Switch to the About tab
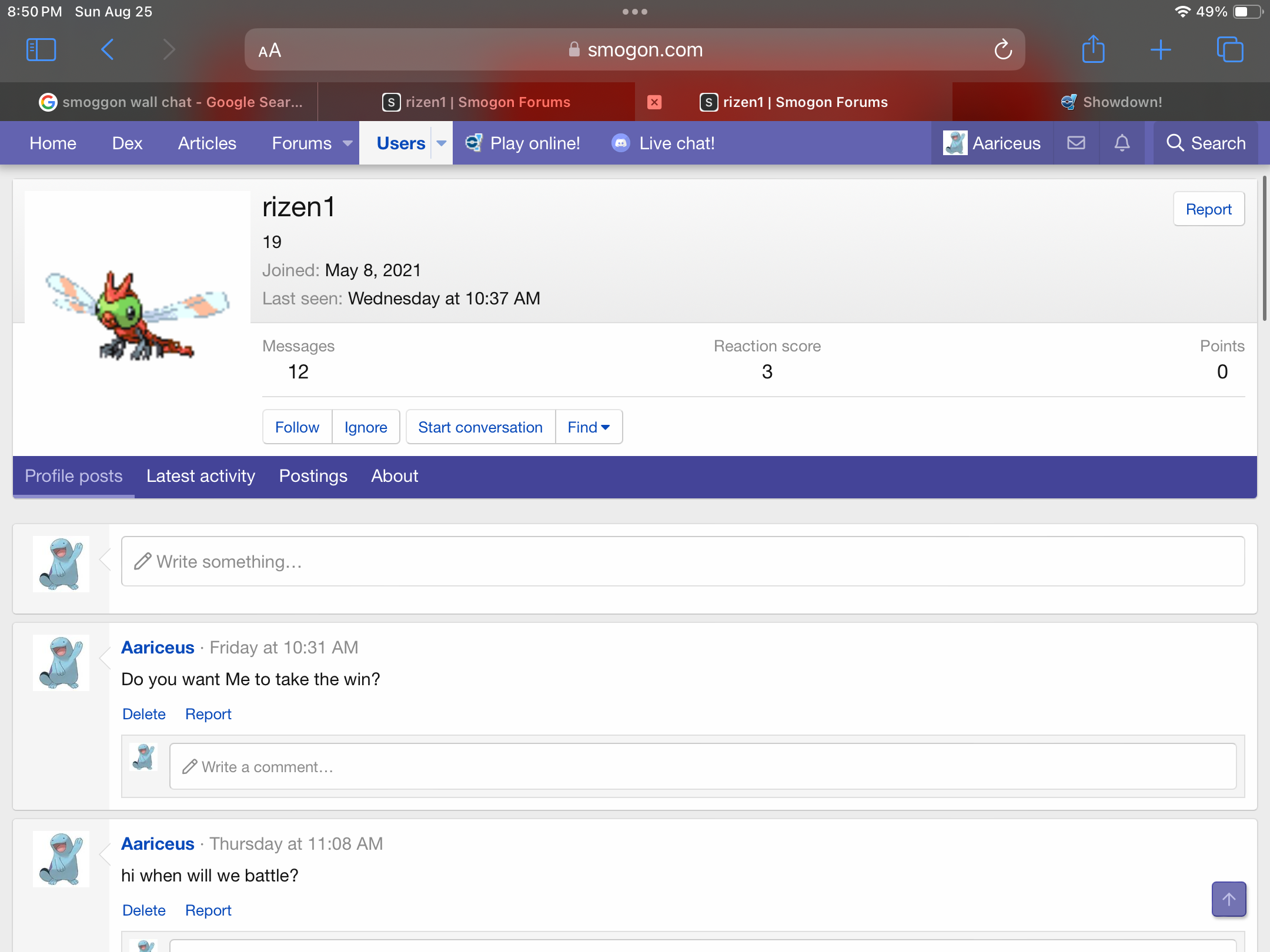The image size is (1270, 952). [x=395, y=476]
